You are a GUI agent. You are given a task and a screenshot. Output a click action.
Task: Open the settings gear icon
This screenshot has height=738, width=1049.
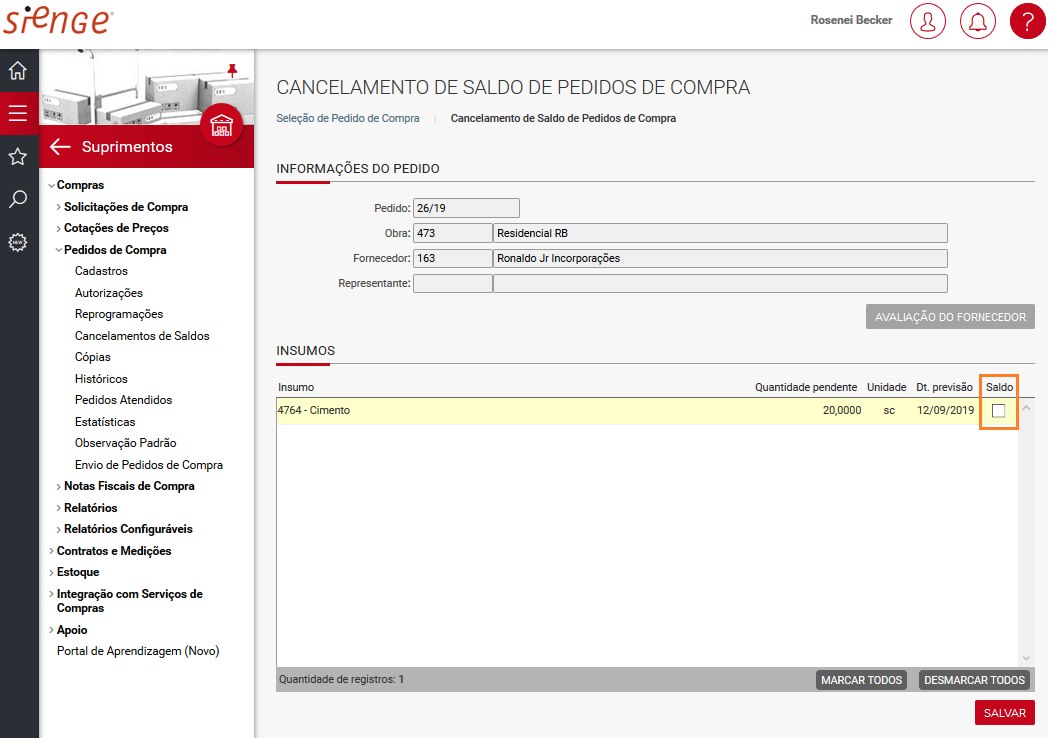pos(18,242)
